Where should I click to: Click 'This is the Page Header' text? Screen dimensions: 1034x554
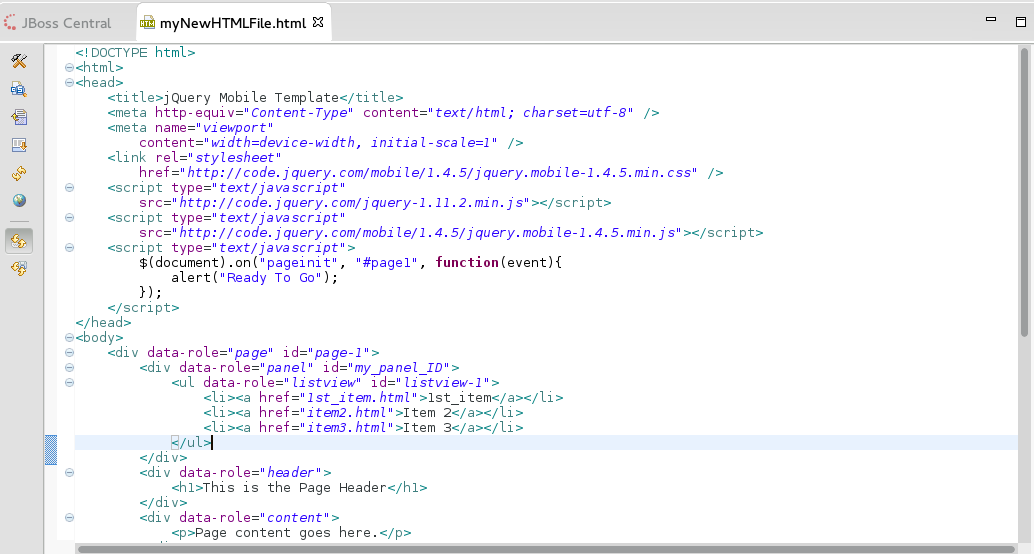295,487
